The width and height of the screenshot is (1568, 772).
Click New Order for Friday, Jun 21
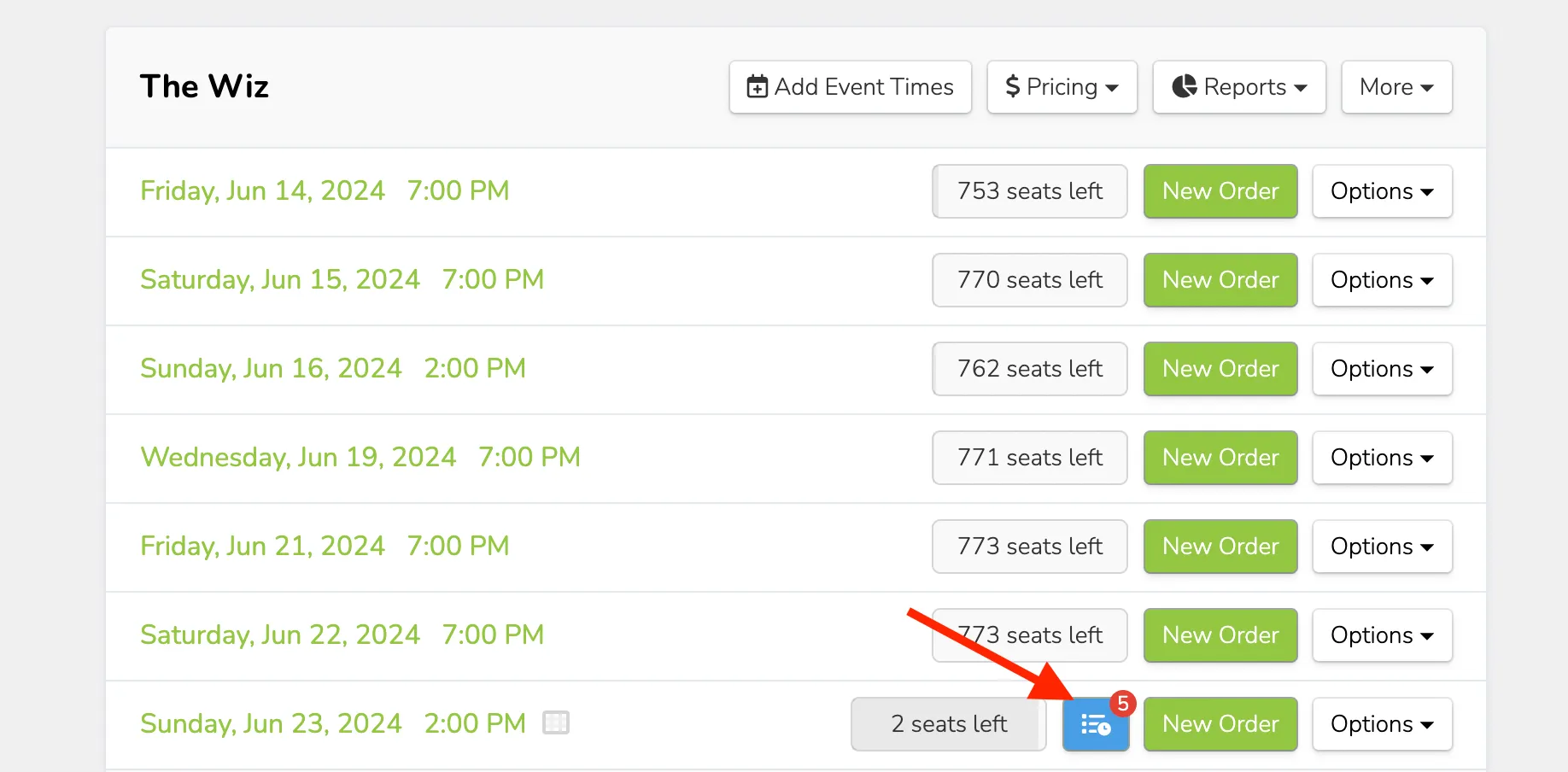[x=1220, y=547]
